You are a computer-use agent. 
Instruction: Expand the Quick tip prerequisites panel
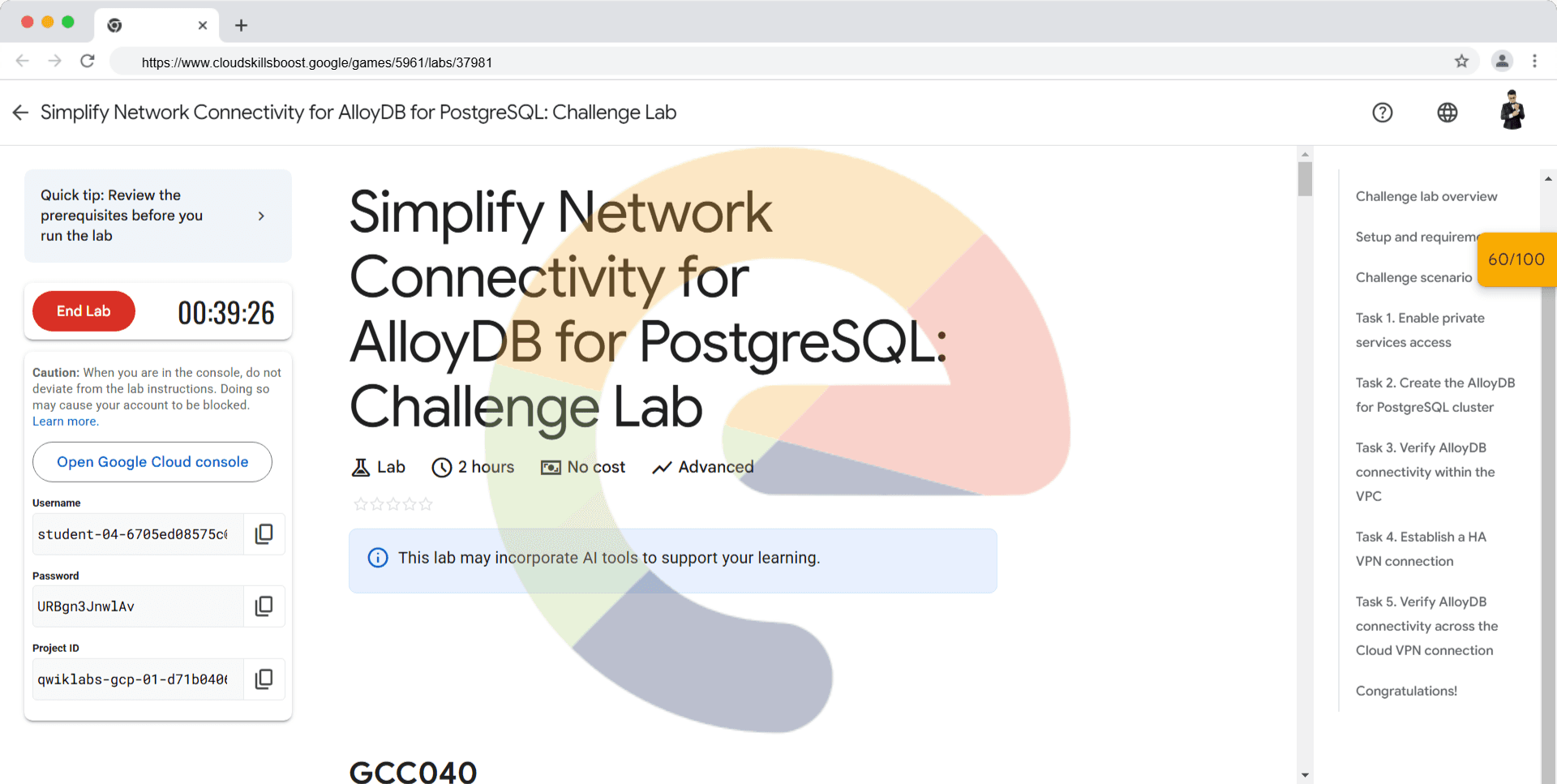point(261,216)
